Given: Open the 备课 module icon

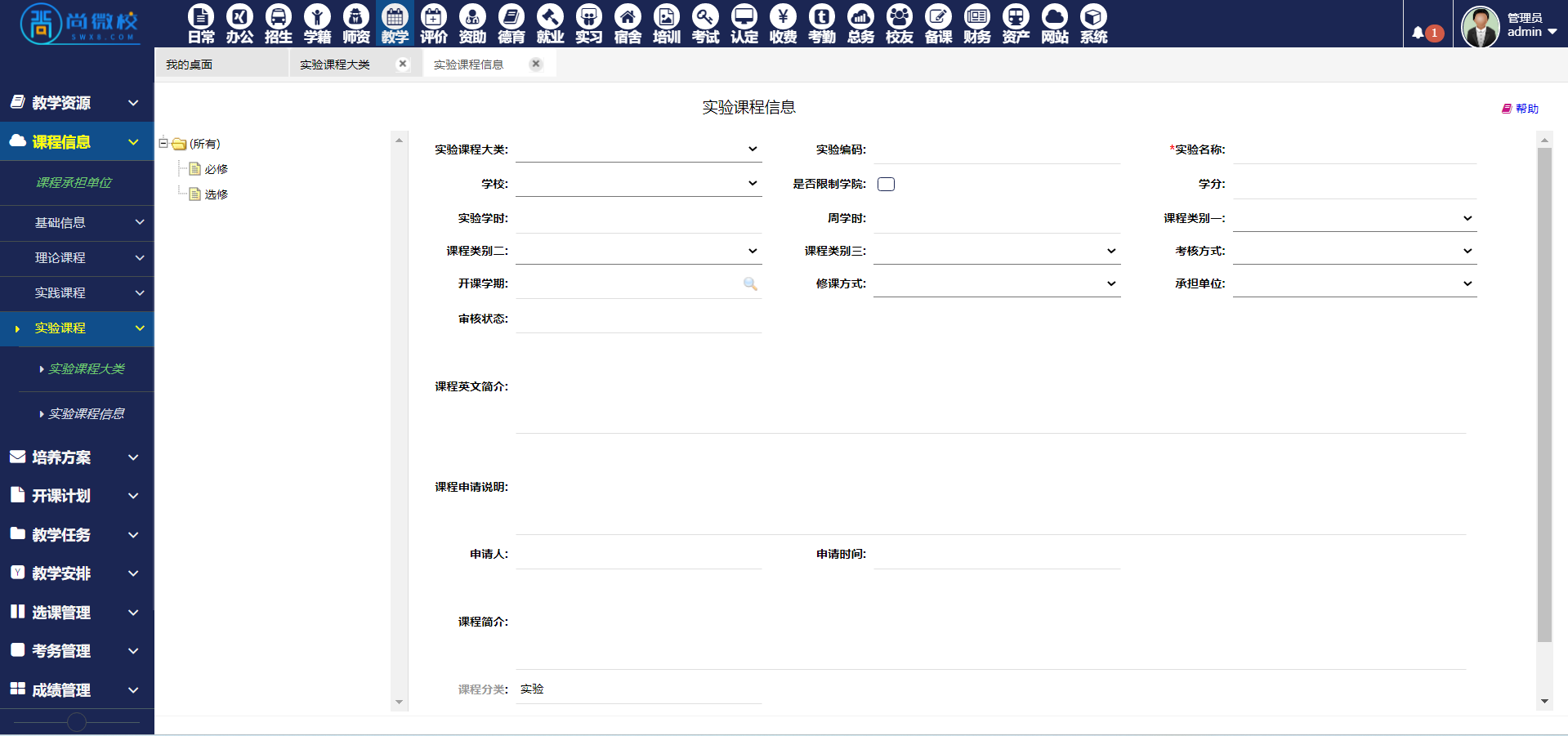Looking at the screenshot, I should point(938,24).
